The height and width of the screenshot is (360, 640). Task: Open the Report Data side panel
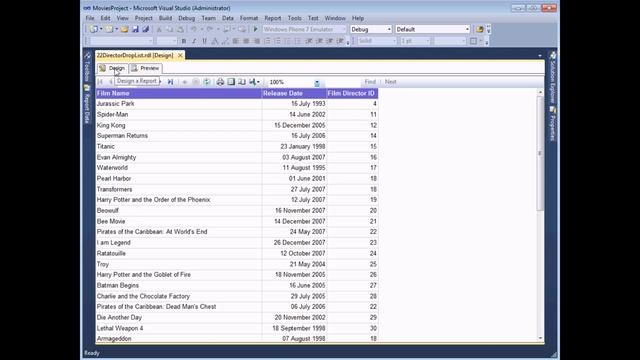tap(87, 104)
